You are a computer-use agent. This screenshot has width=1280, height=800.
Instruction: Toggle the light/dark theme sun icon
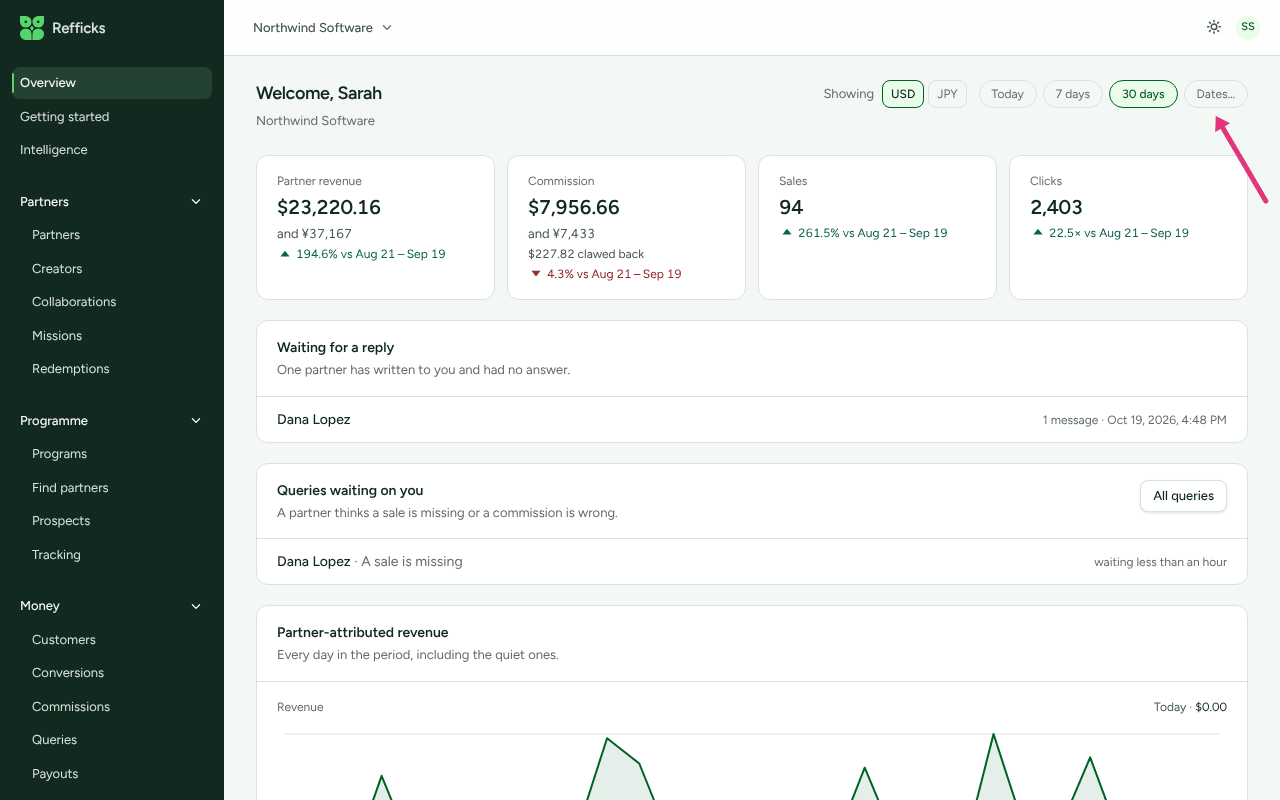point(1214,27)
